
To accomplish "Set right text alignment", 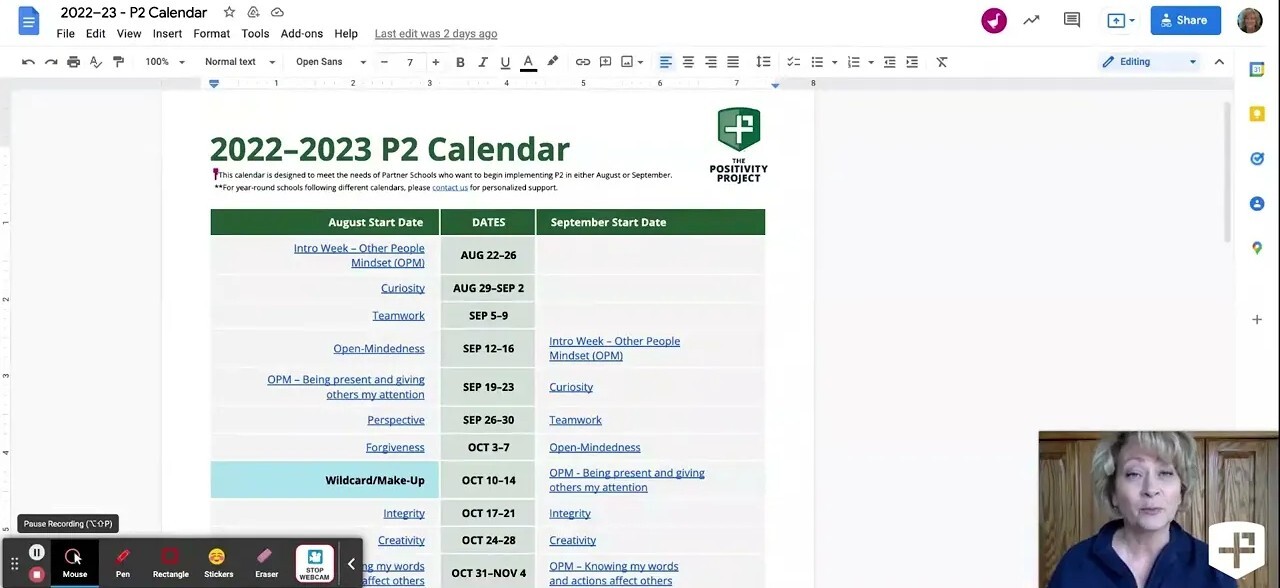I will point(710,62).
